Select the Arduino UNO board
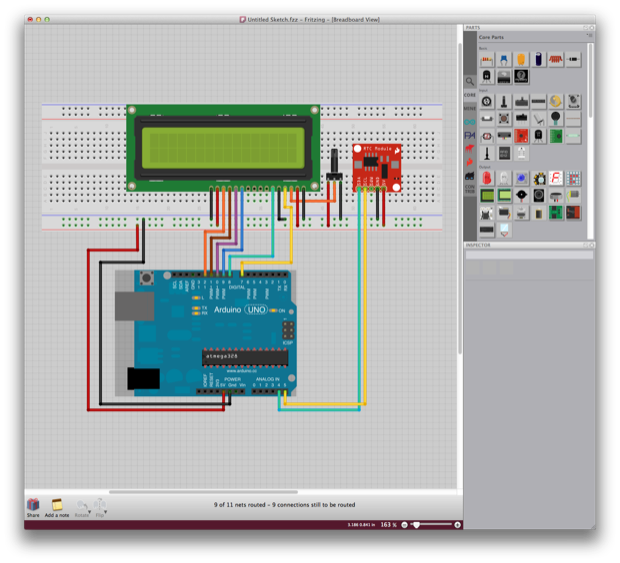 coord(206,333)
